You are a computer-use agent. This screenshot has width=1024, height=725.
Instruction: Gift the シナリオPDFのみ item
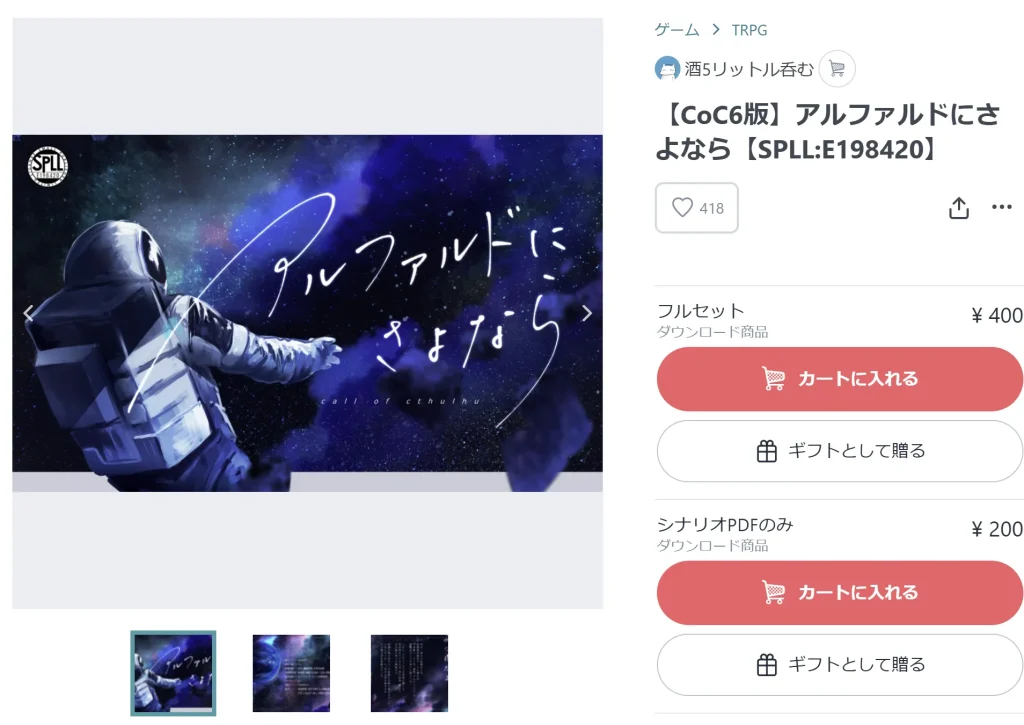840,664
